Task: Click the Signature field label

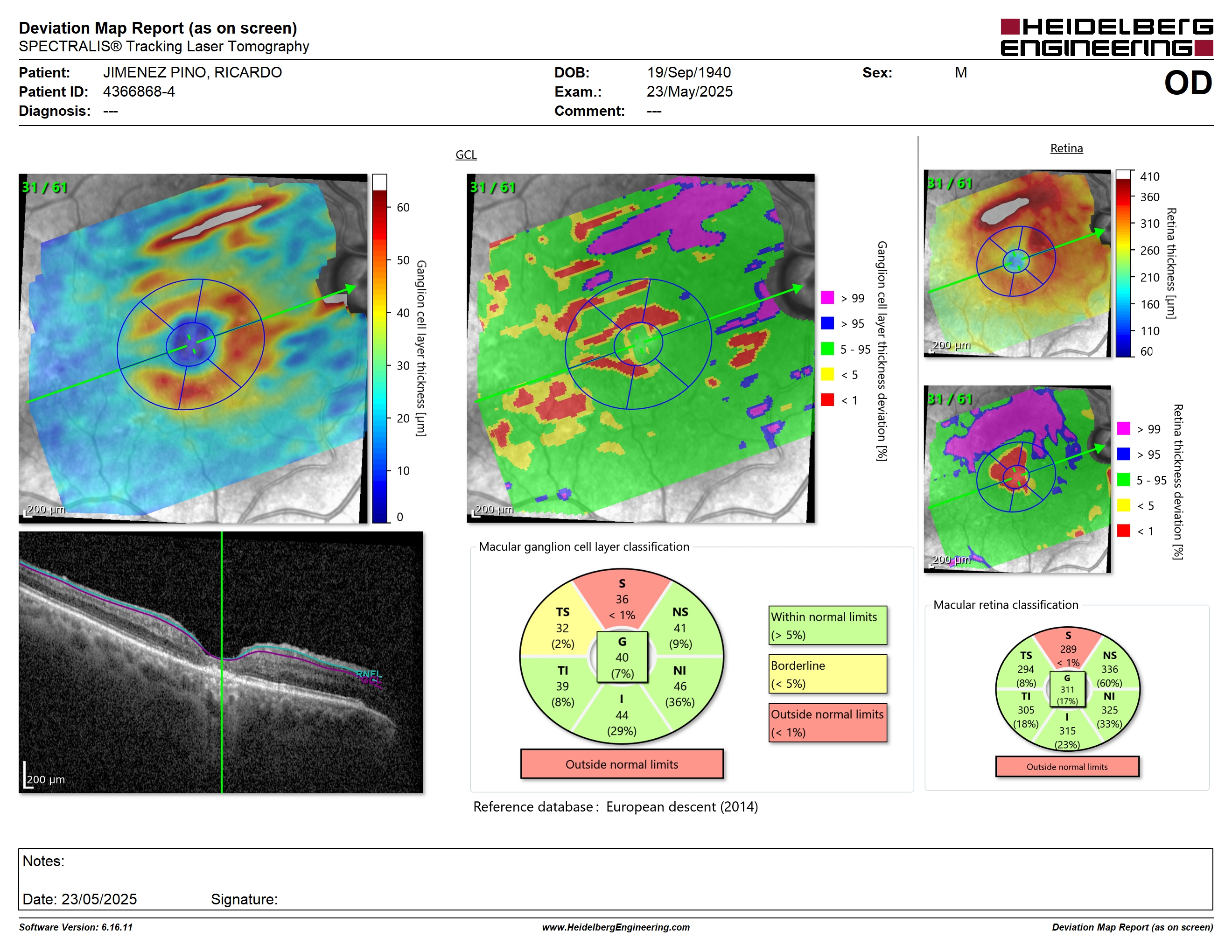Action: (244, 899)
